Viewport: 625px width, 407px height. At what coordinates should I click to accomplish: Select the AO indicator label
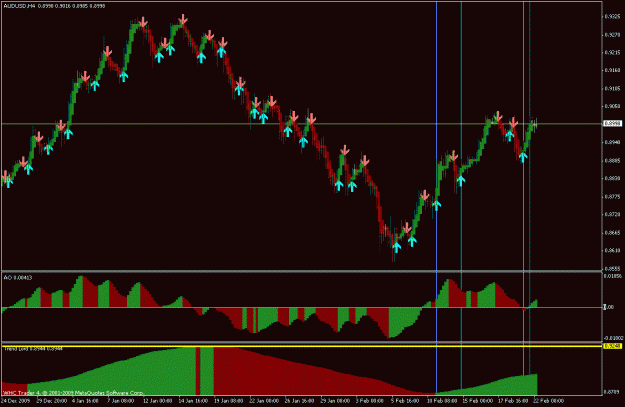coord(18,277)
